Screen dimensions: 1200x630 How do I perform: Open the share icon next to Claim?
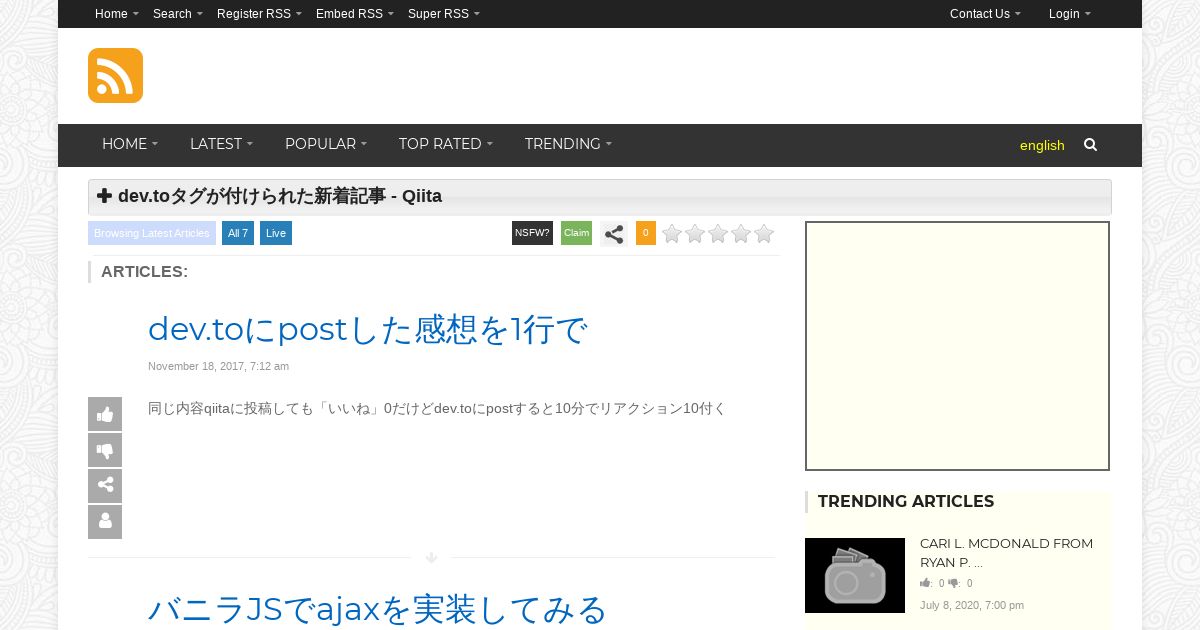point(614,234)
